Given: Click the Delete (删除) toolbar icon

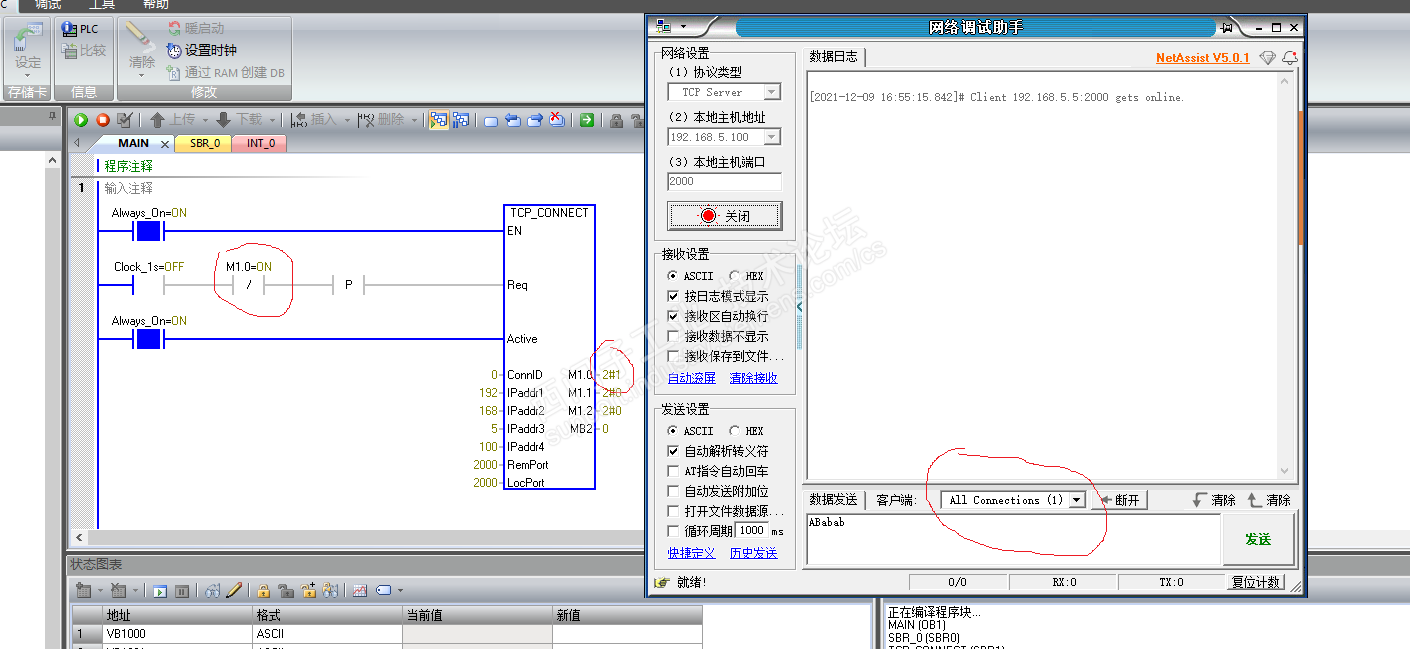Looking at the screenshot, I should 367,120.
